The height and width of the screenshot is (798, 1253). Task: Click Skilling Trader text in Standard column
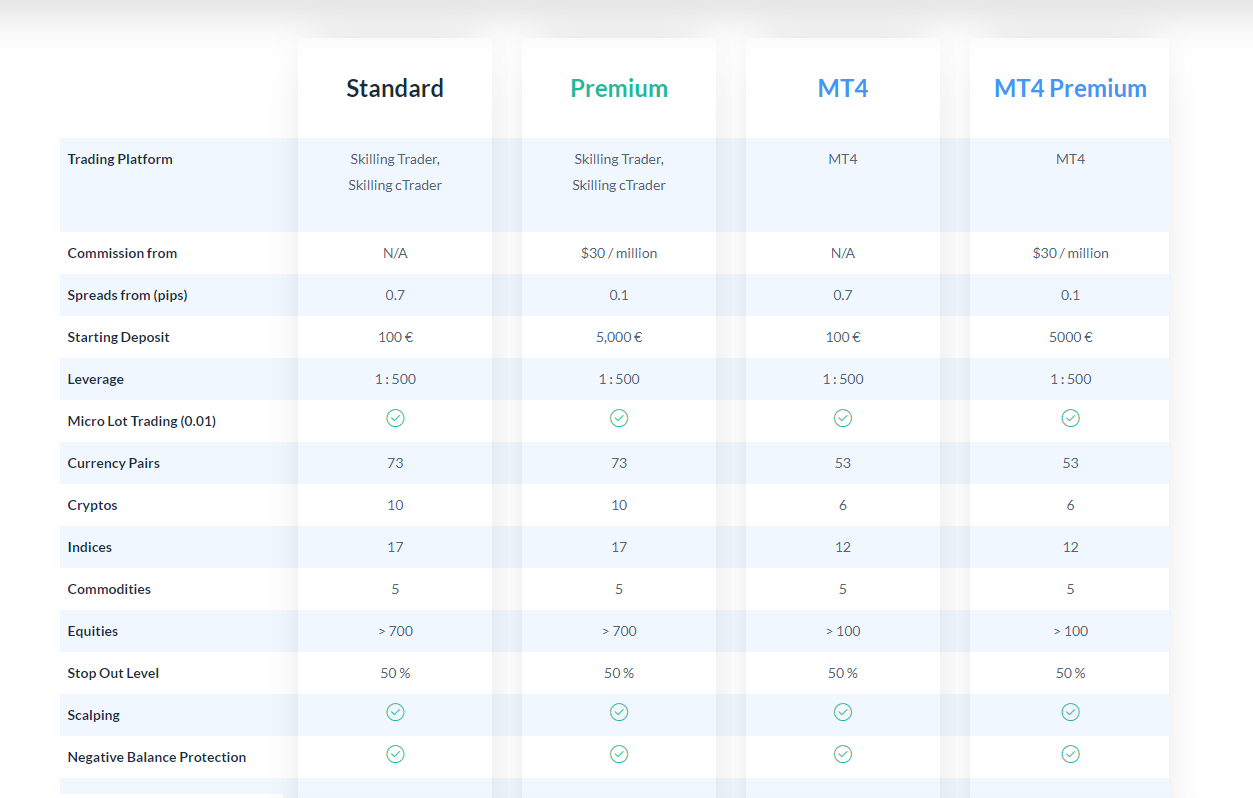point(395,159)
